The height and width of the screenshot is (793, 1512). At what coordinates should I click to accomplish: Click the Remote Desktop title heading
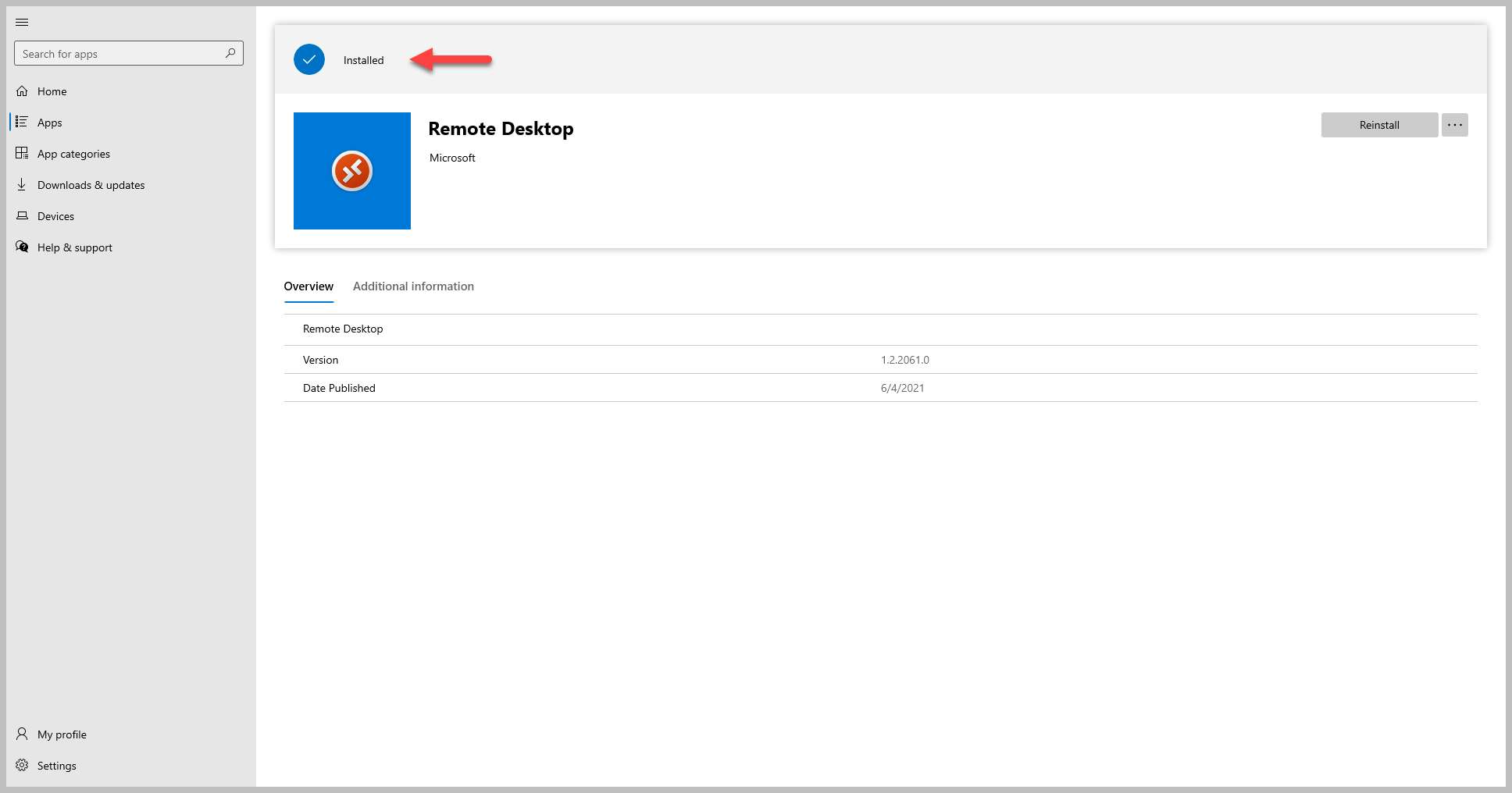point(501,129)
